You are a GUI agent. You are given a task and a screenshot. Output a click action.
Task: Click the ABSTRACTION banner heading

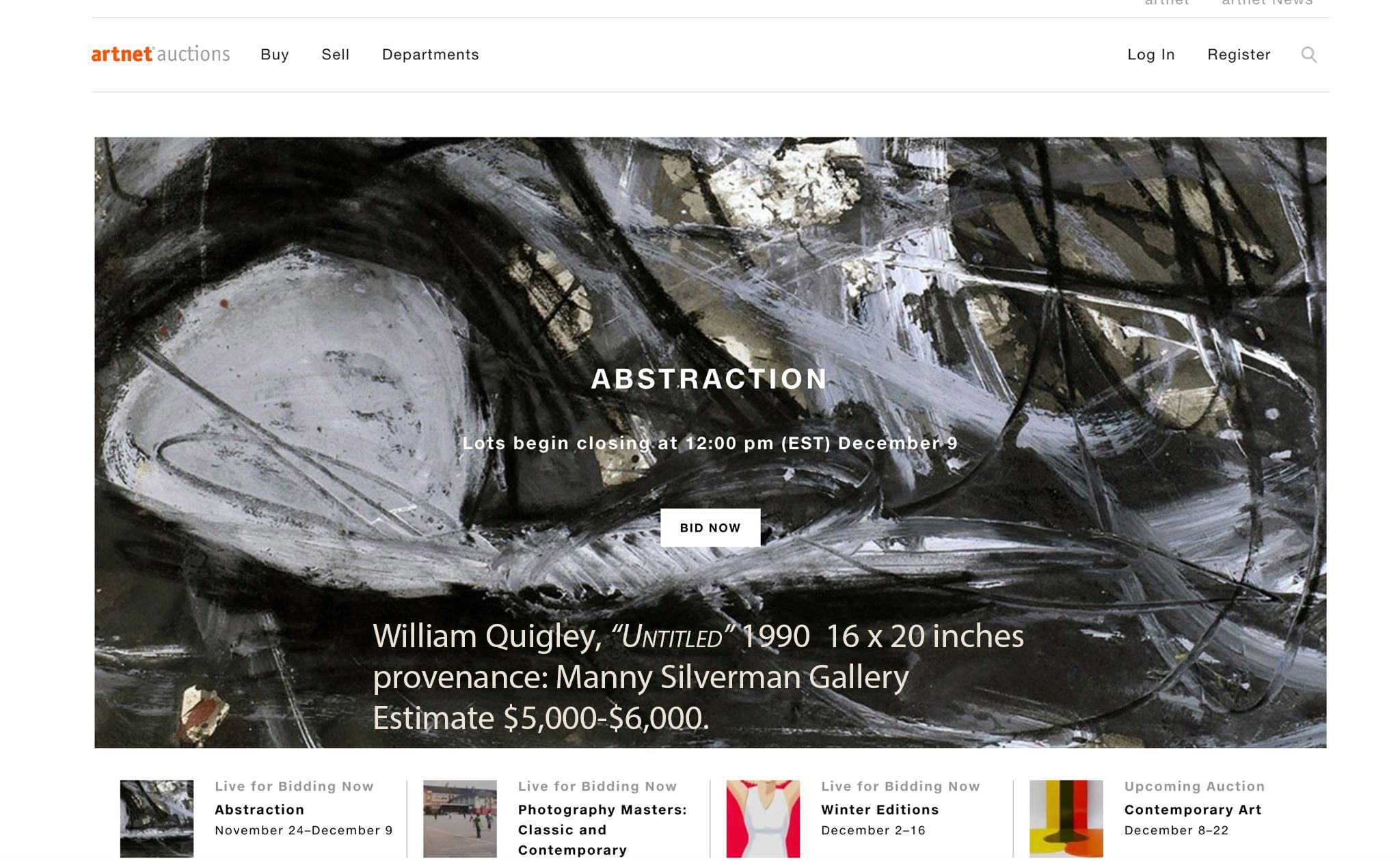click(x=710, y=379)
